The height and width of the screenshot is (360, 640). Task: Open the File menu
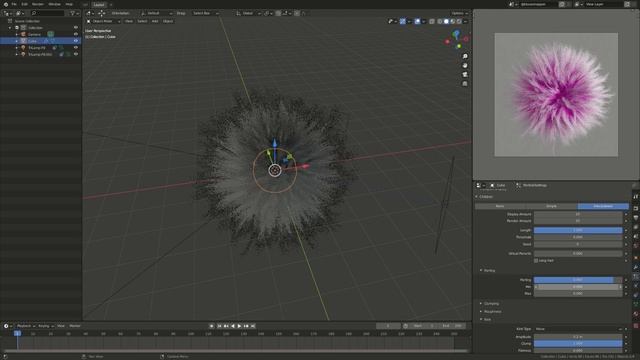point(14,4)
